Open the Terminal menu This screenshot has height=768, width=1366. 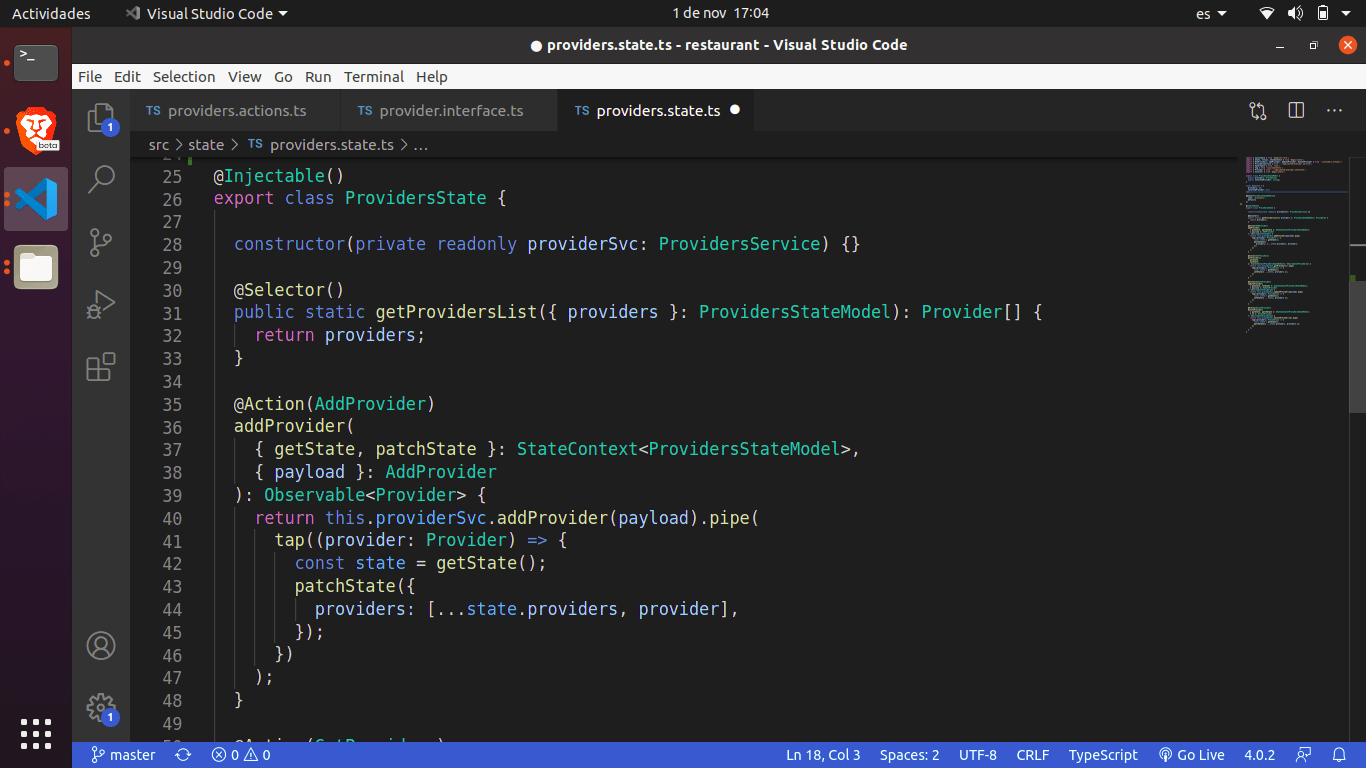[x=373, y=77]
